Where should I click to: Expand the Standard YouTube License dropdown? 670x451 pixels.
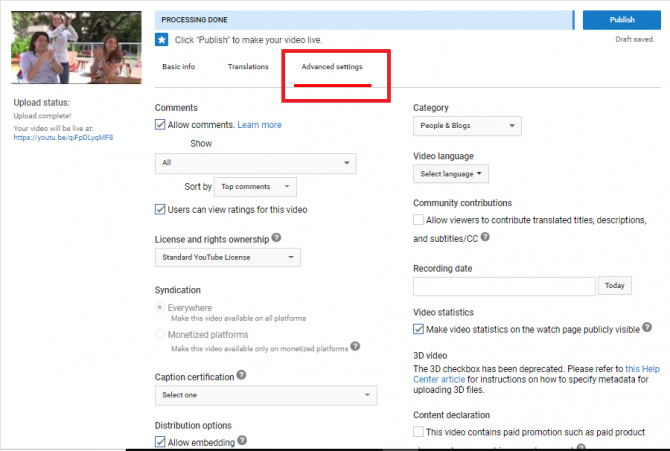[228, 258]
